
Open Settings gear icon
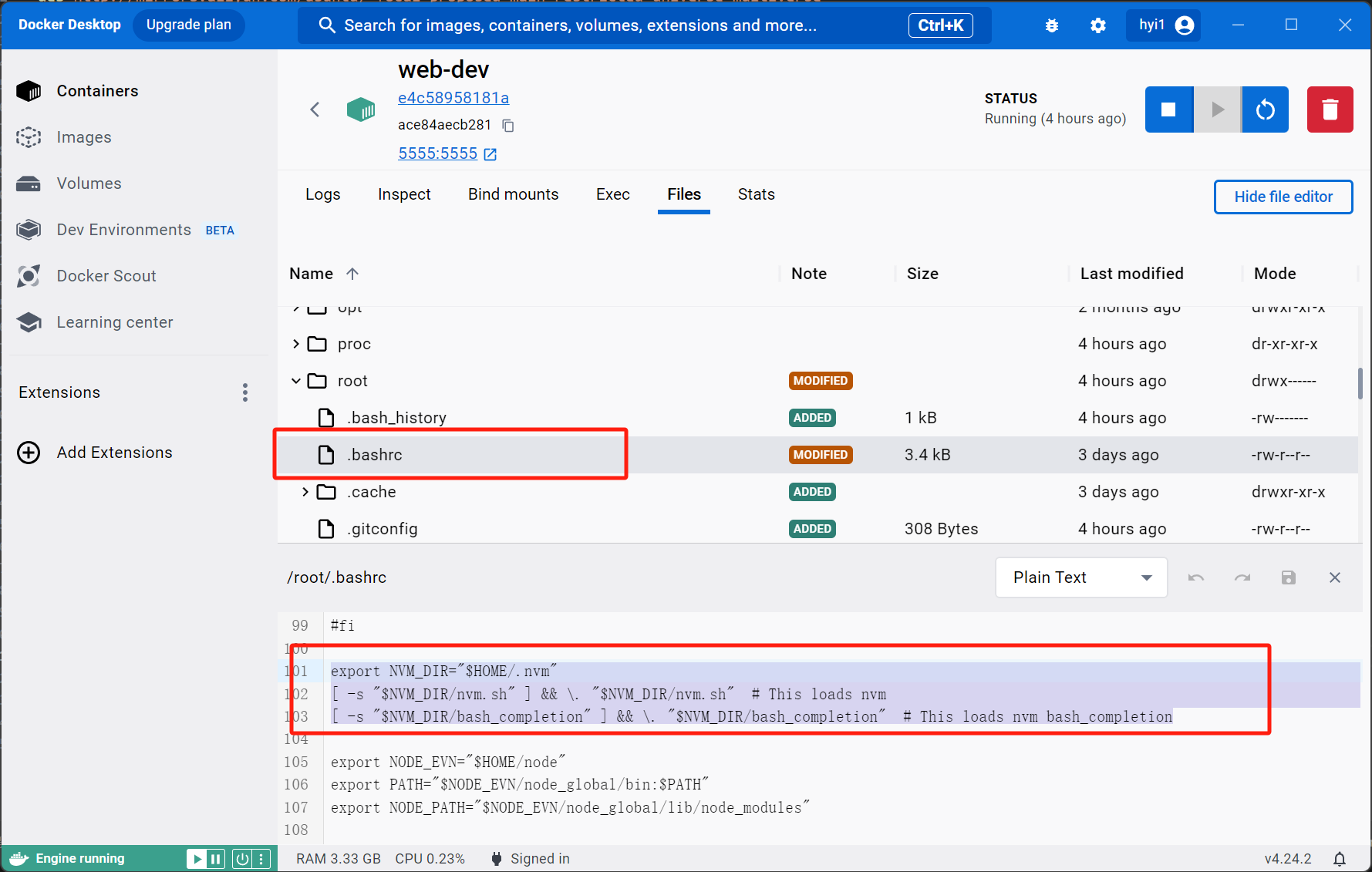tap(1098, 25)
